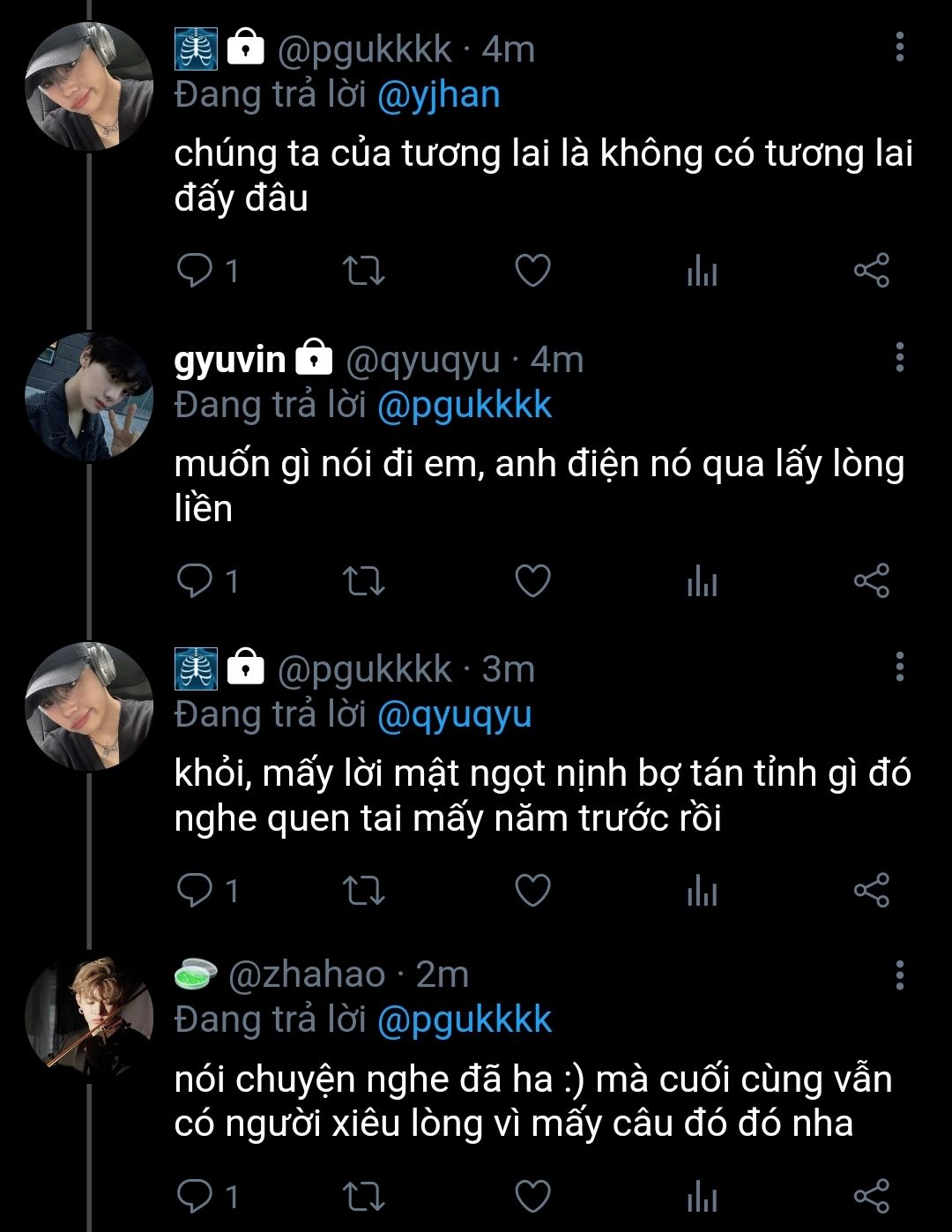Screen dimensions: 952x1232
Task: Like the first tweet replying to yjhan
Action: pyautogui.click(x=532, y=271)
